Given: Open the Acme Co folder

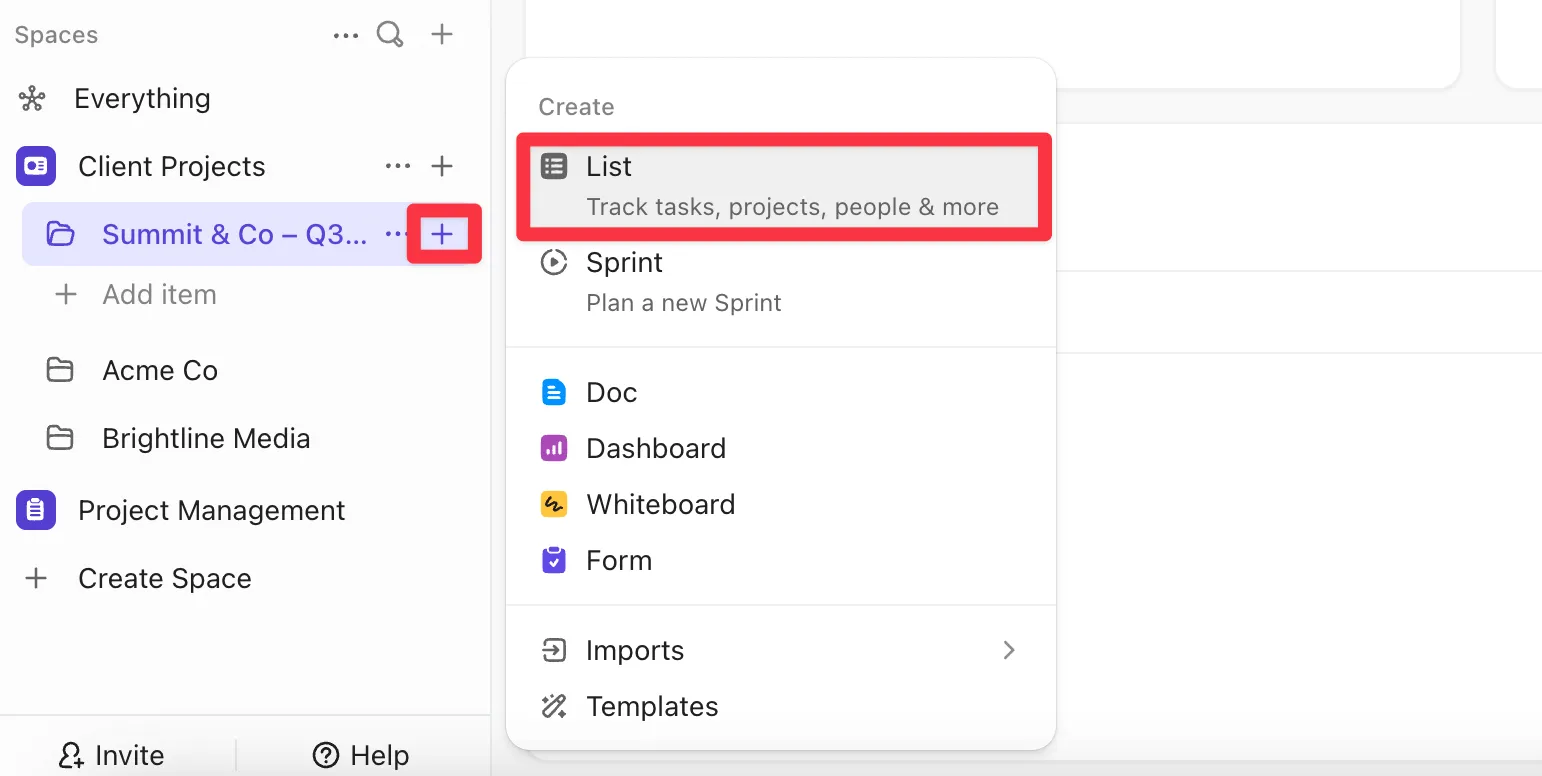Looking at the screenshot, I should [x=160, y=371].
